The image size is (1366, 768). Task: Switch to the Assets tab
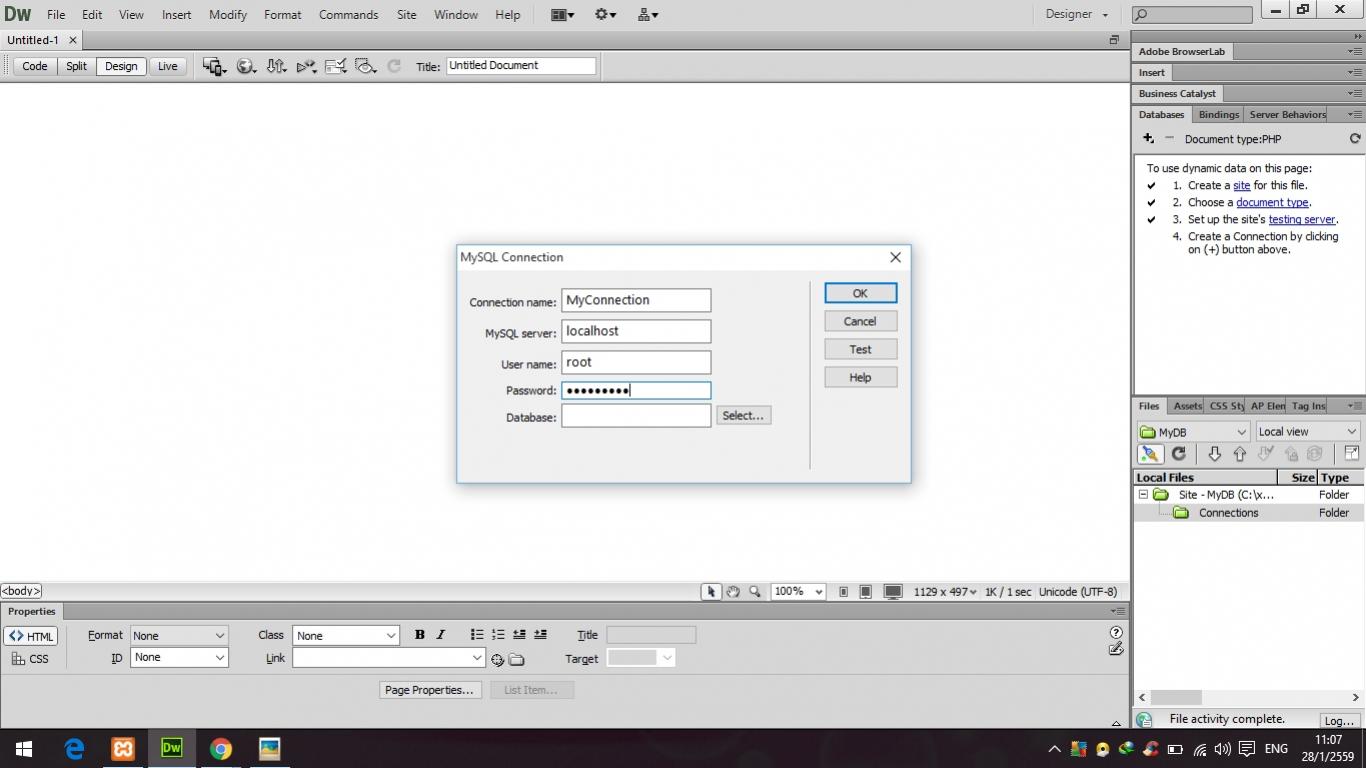click(x=1187, y=406)
